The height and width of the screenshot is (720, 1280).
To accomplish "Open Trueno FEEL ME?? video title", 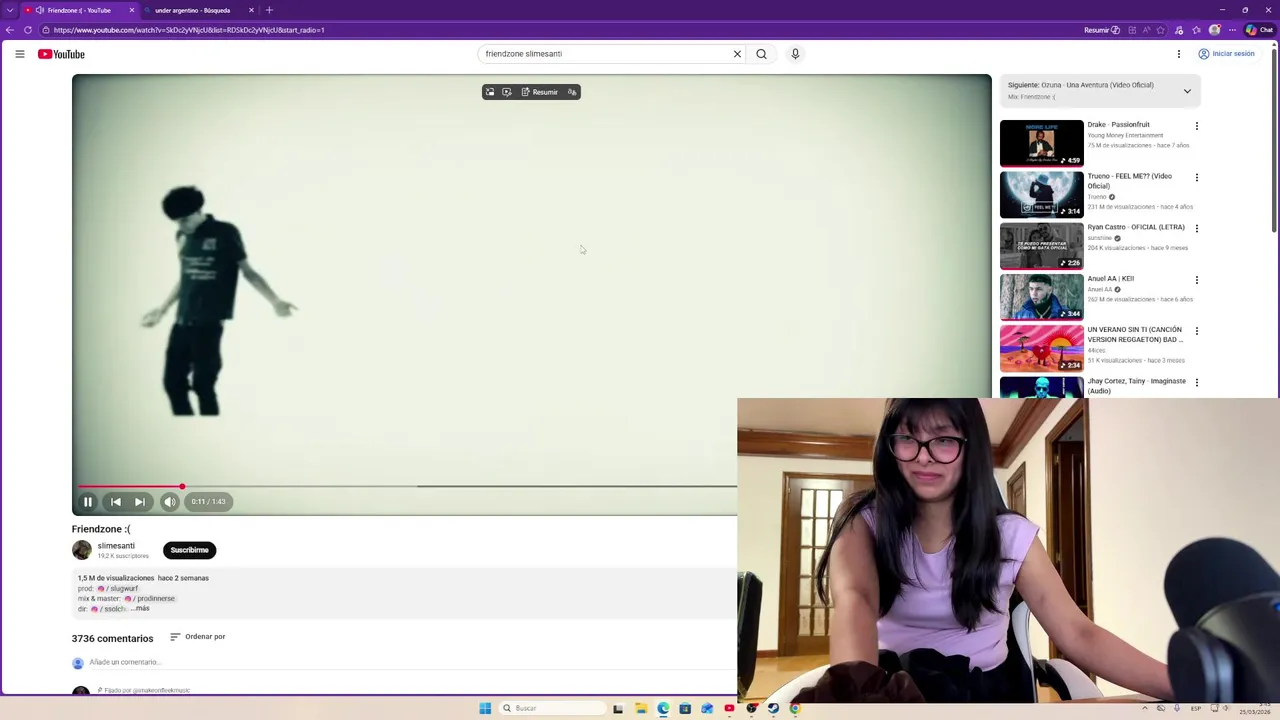I will pos(1130,181).
